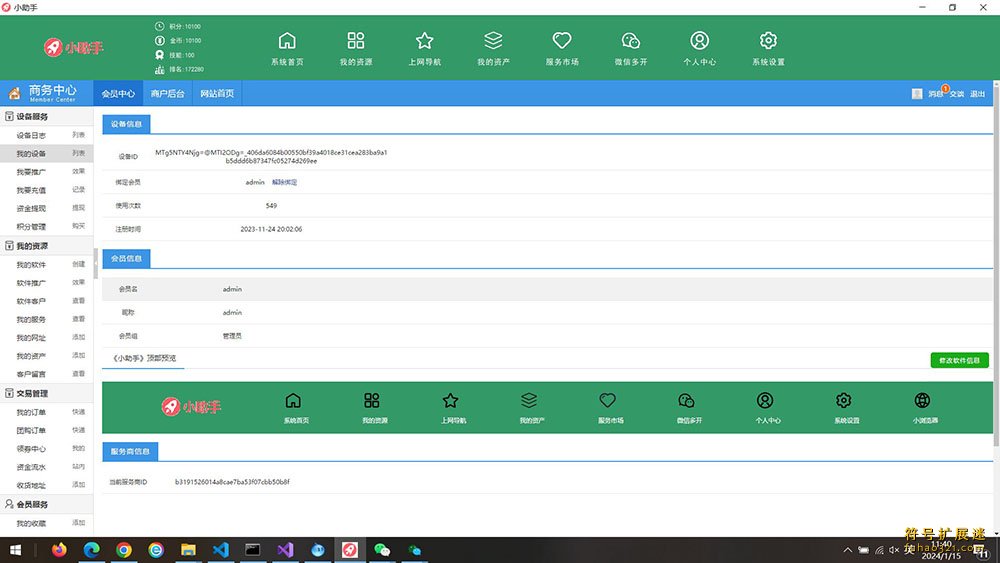The width and height of the screenshot is (1000, 563).
Task: Collapse the 设备服务 sidebar section
Action: click(x=31, y=117)
